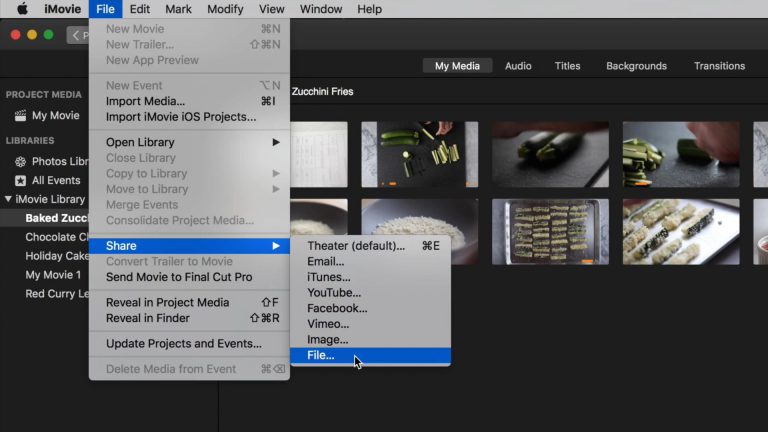Screen dimensions: 768x432
Task: Select the breaded zucchini close-up clip
Action: (681, 232)
